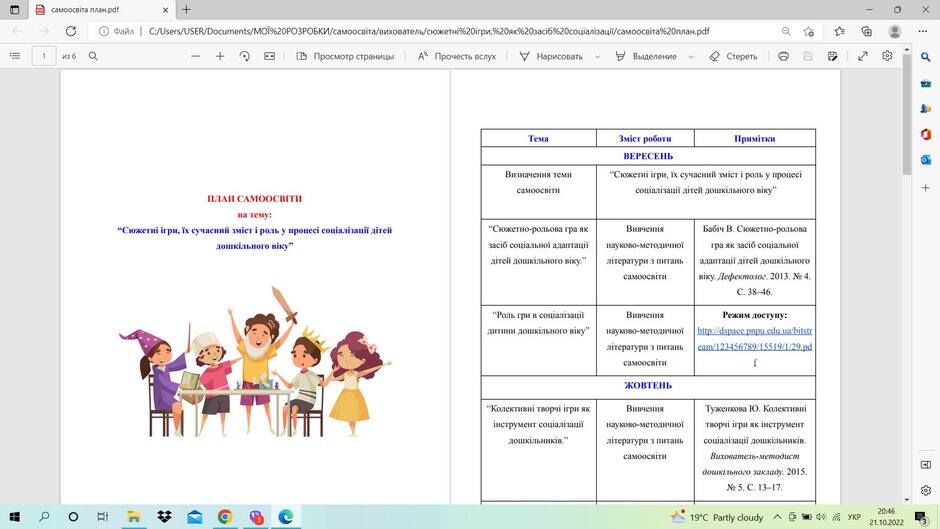The height and width of the screenshot is (529, 940).
Task: Open the table of contents sidebar icon
Action: [15, 56]
